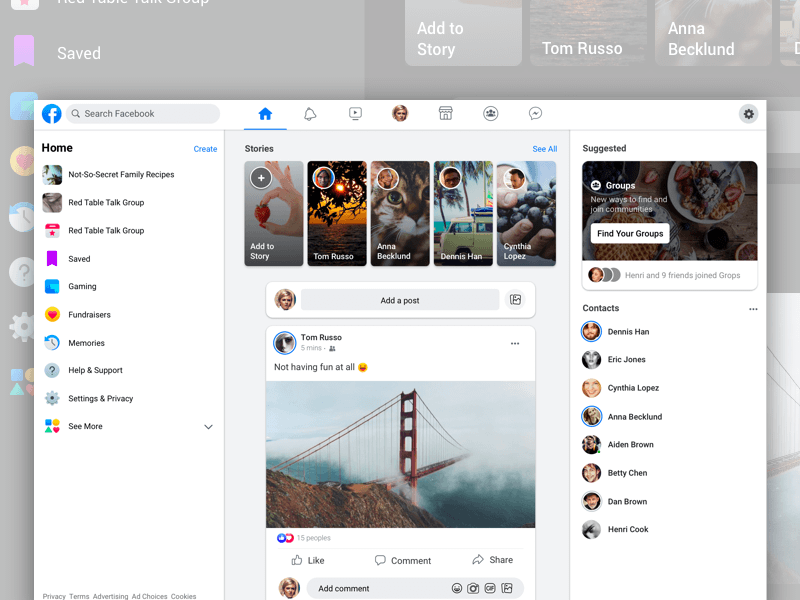Click the Cookies footer link
Image resolution: width=800 pixels, height=600 pixels.
[183, 596]
